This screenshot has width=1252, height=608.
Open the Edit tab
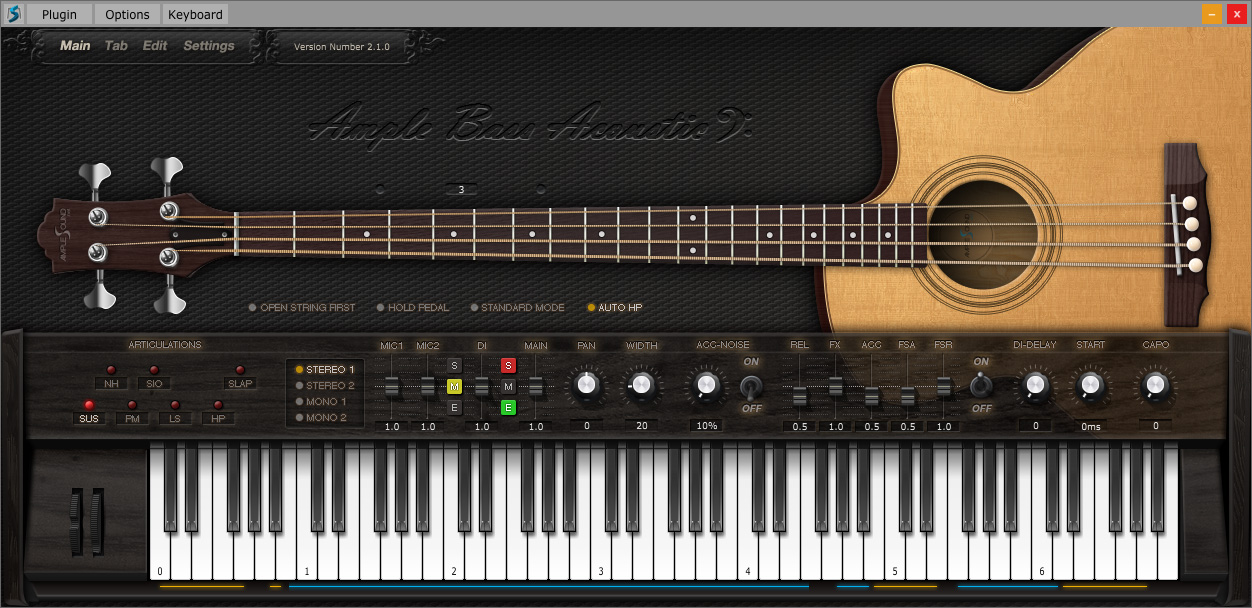[155, 46]
